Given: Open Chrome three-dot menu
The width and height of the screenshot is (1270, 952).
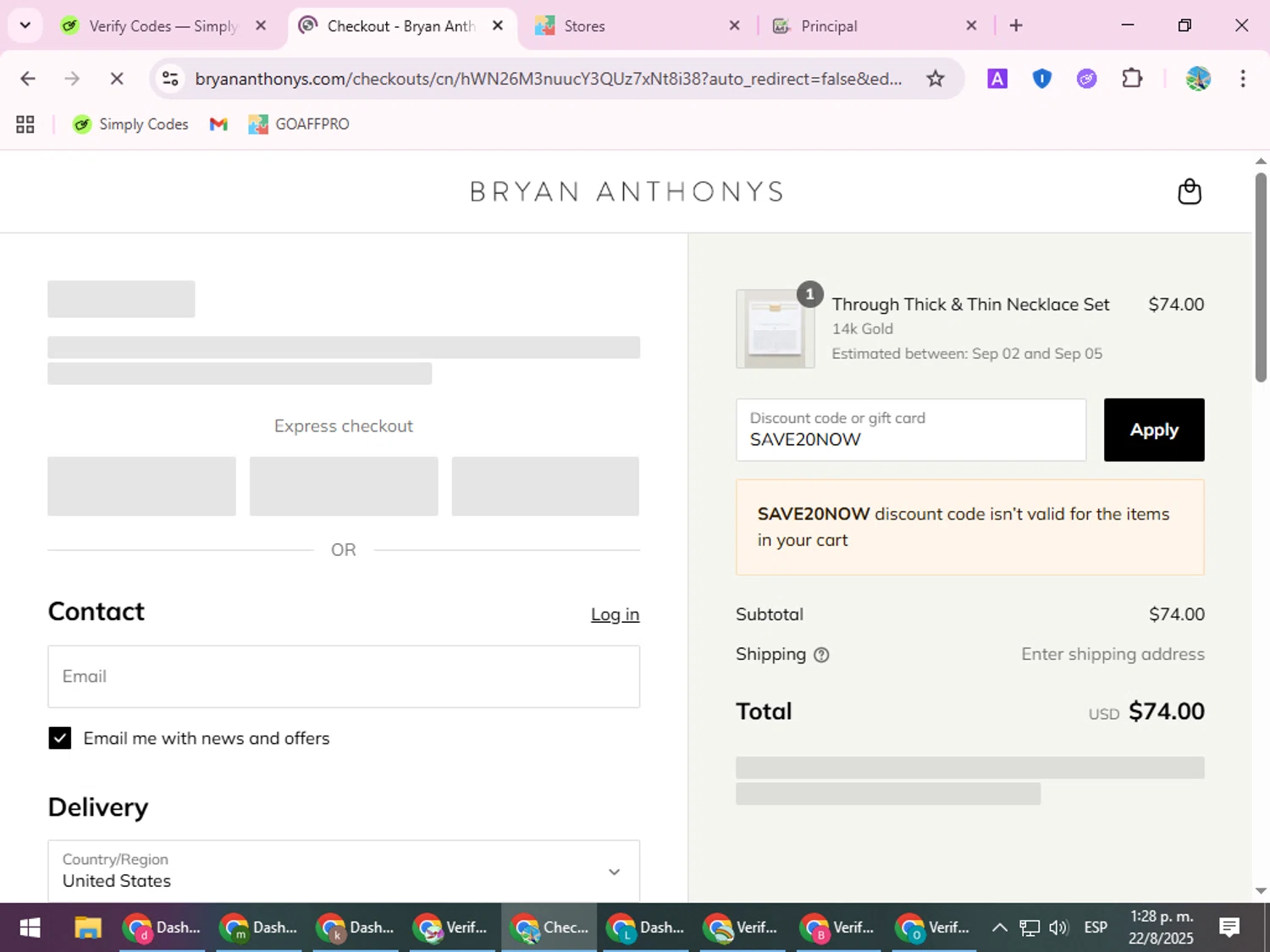Looking at the screenshot, I should pos(1243,79).
